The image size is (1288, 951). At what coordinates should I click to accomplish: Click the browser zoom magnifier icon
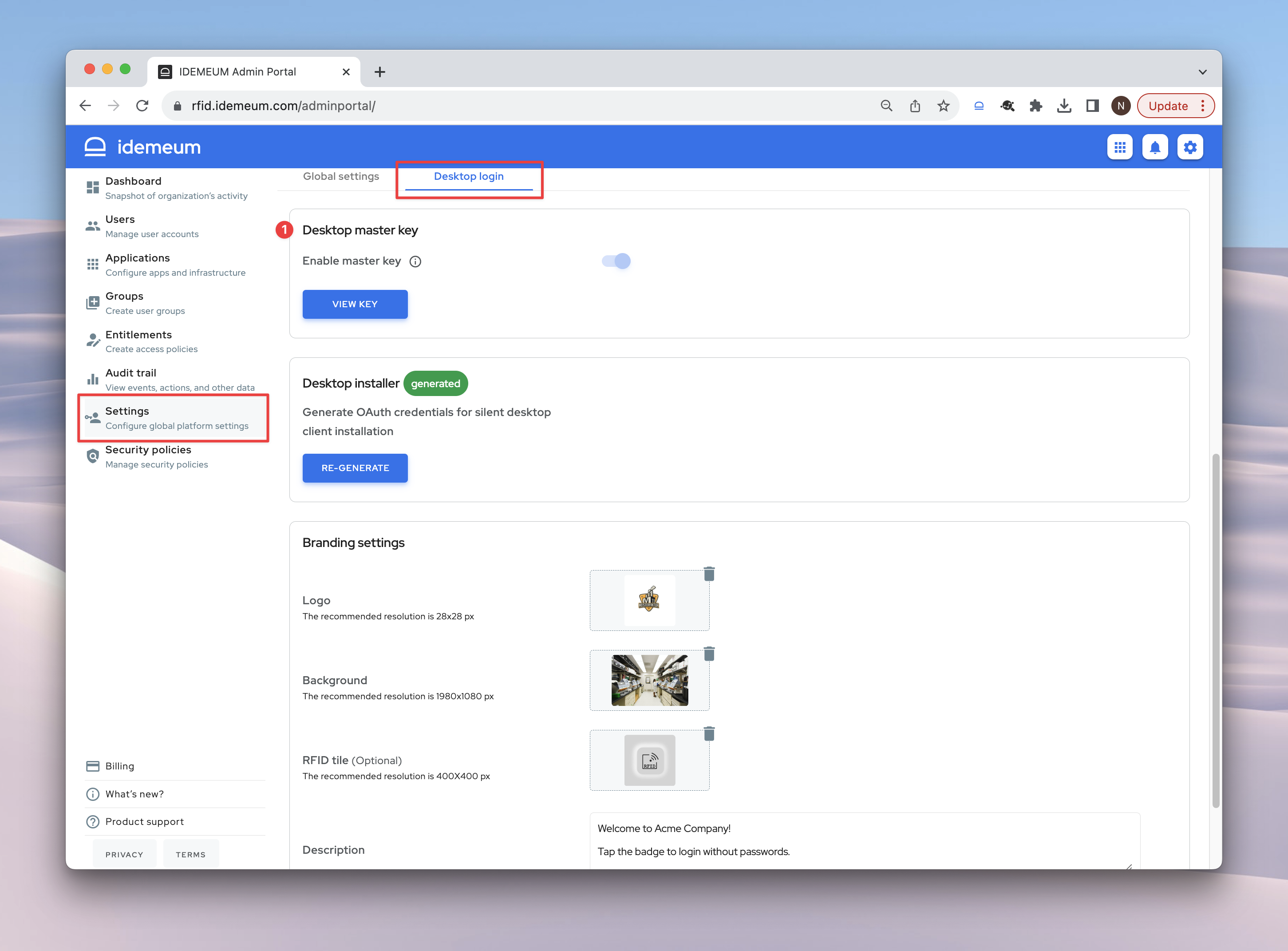(886, 106)
